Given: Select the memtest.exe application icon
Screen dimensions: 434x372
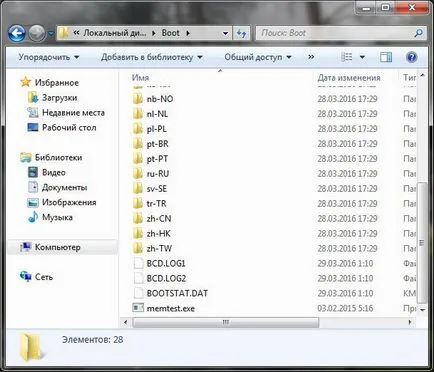Looking at the screenshot, I should click(138, 308).
